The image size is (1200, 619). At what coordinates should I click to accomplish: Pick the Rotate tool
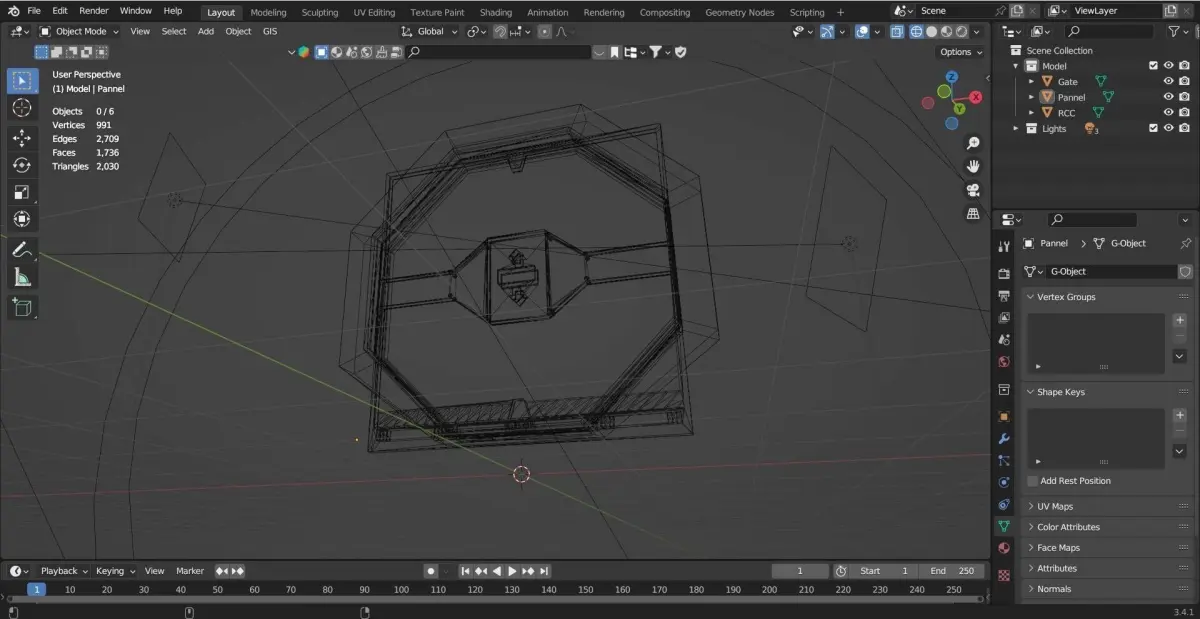coord(22,165)
